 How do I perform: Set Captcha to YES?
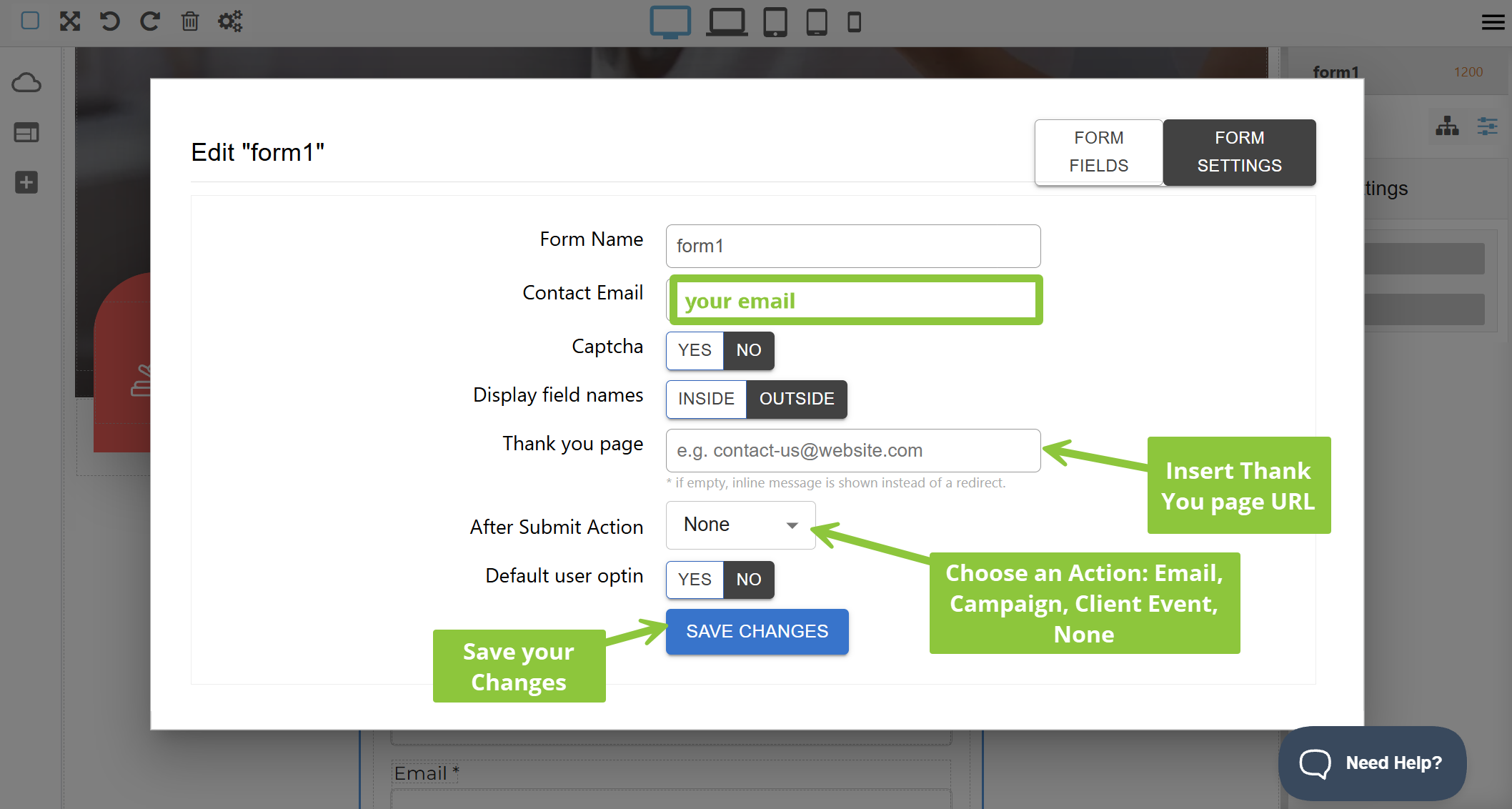coord(695,350)
